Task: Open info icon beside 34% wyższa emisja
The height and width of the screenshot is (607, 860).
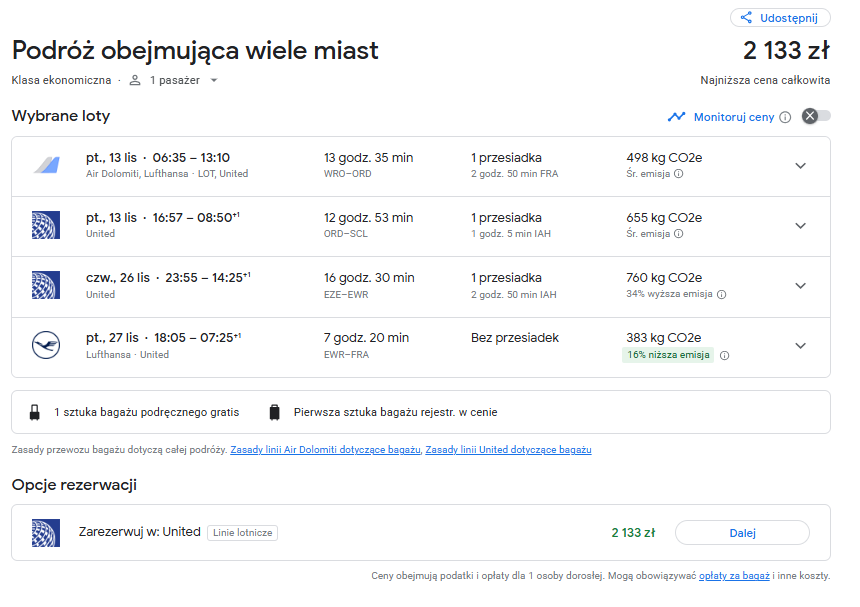Action: click(x=722, y=294)
